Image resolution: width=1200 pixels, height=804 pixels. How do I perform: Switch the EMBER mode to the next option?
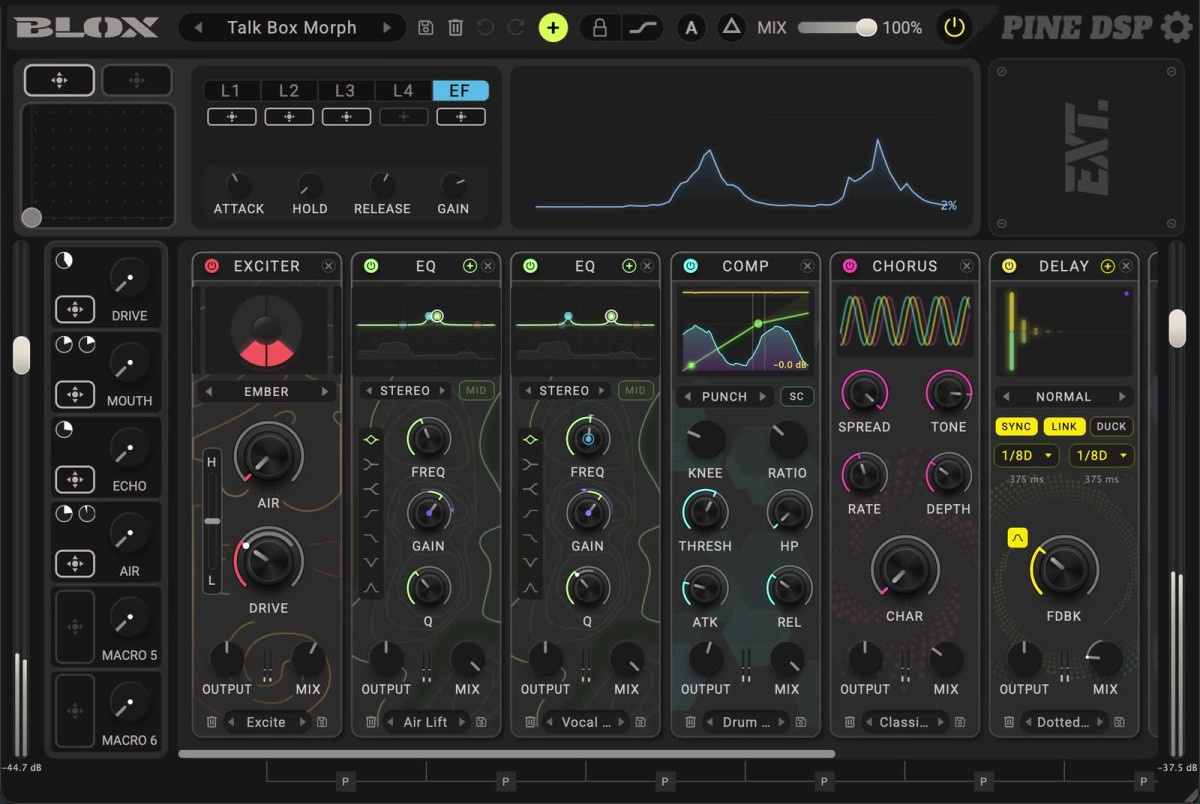pos(324,392)
